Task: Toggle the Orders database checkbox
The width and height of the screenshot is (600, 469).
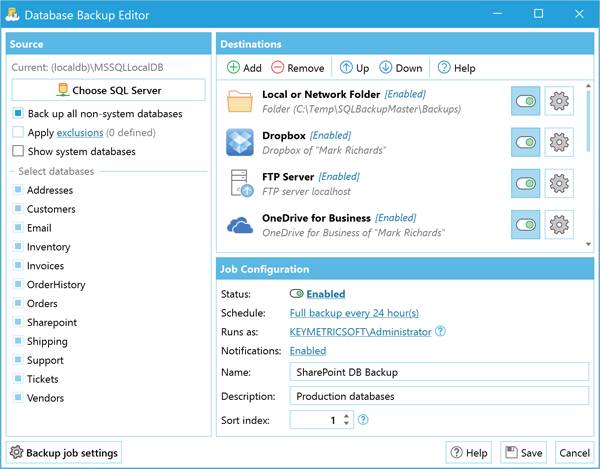Action: 18,303
